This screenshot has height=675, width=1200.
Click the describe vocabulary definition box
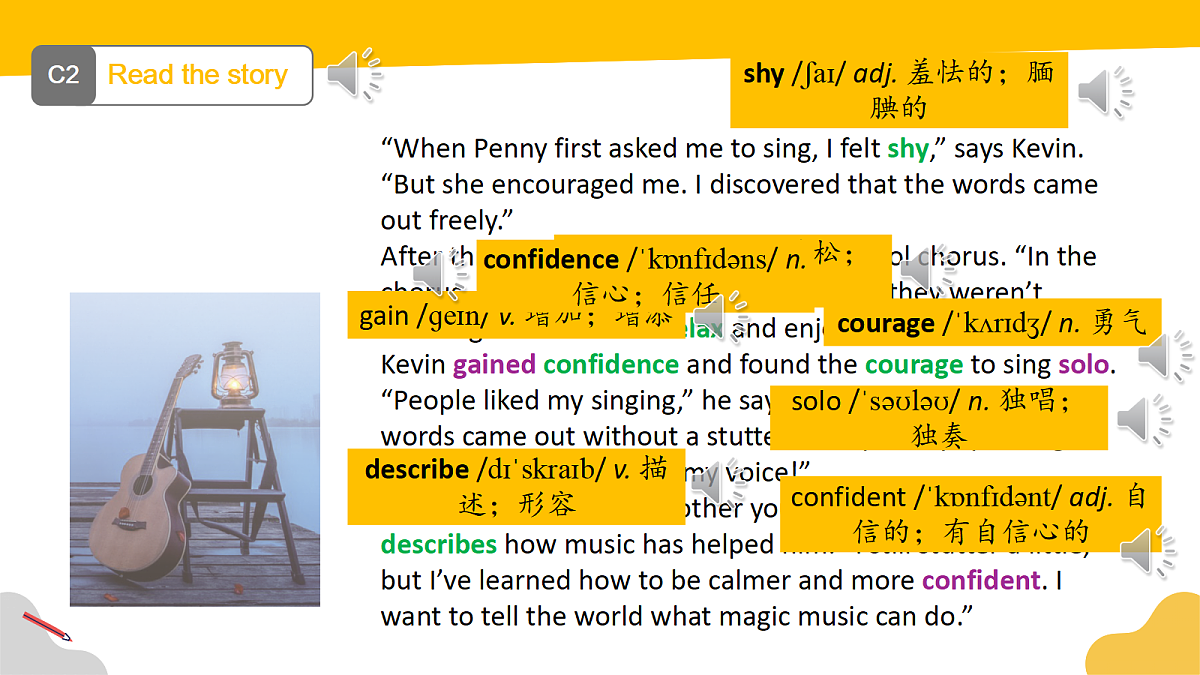(515, 487)
